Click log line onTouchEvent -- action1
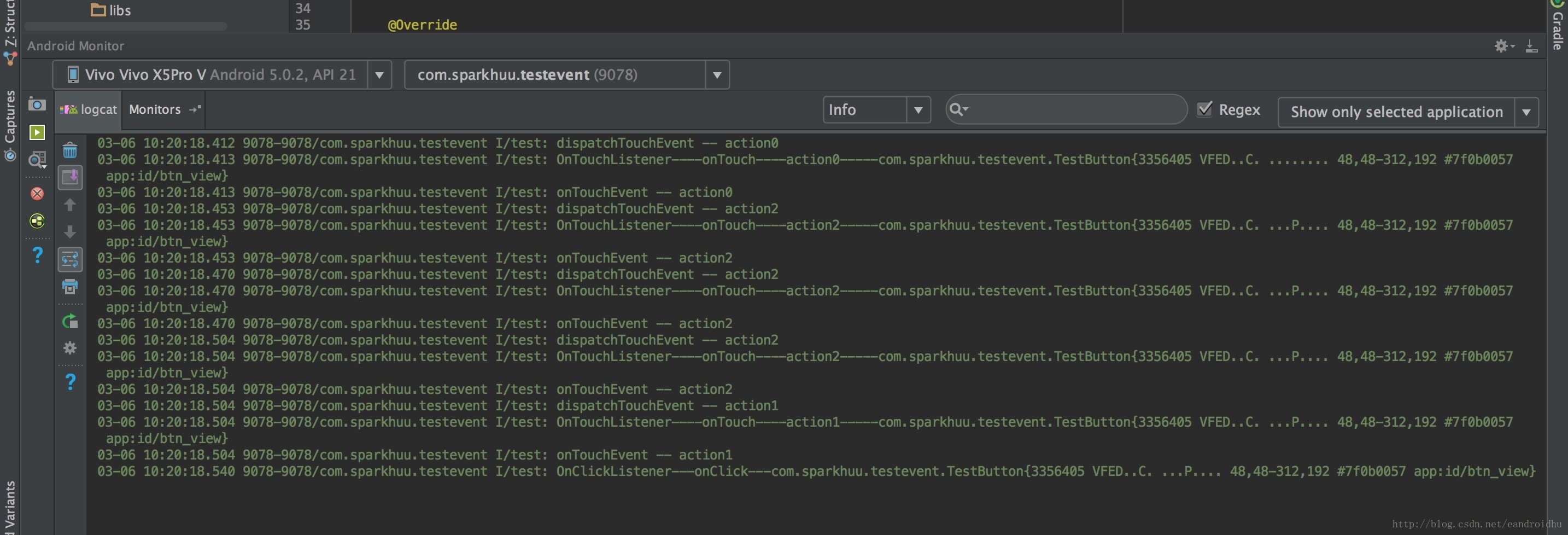Viewport: 1568px width, 535px height. (414, 455)
